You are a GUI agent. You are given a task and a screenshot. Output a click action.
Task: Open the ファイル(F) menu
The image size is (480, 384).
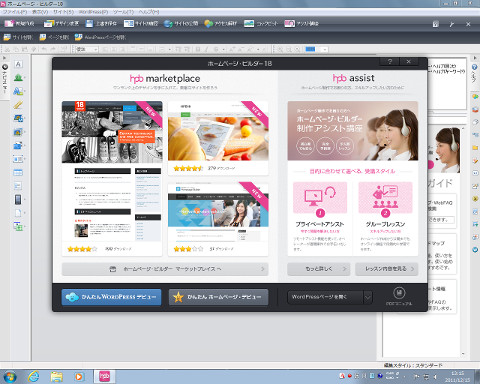15,12
